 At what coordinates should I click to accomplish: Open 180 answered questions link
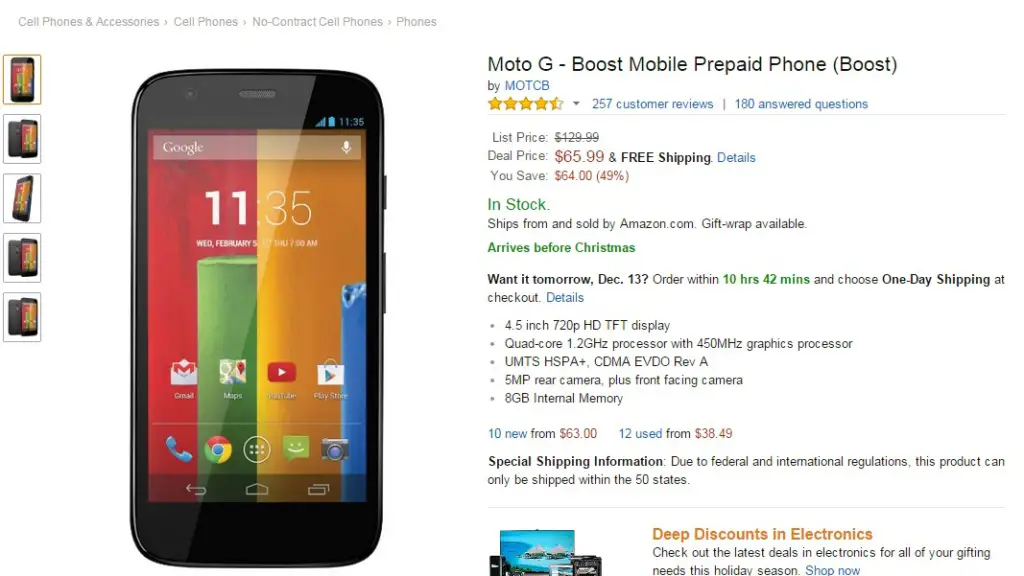click(801, 104)
